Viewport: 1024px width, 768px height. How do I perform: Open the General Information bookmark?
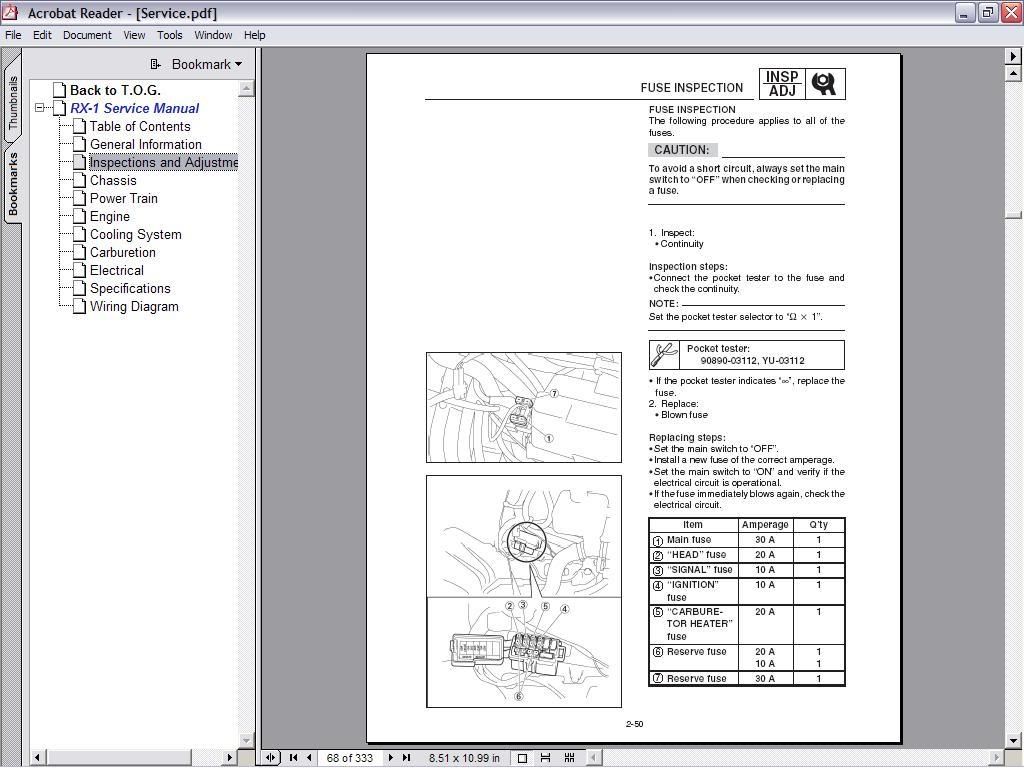click(146, 144)
